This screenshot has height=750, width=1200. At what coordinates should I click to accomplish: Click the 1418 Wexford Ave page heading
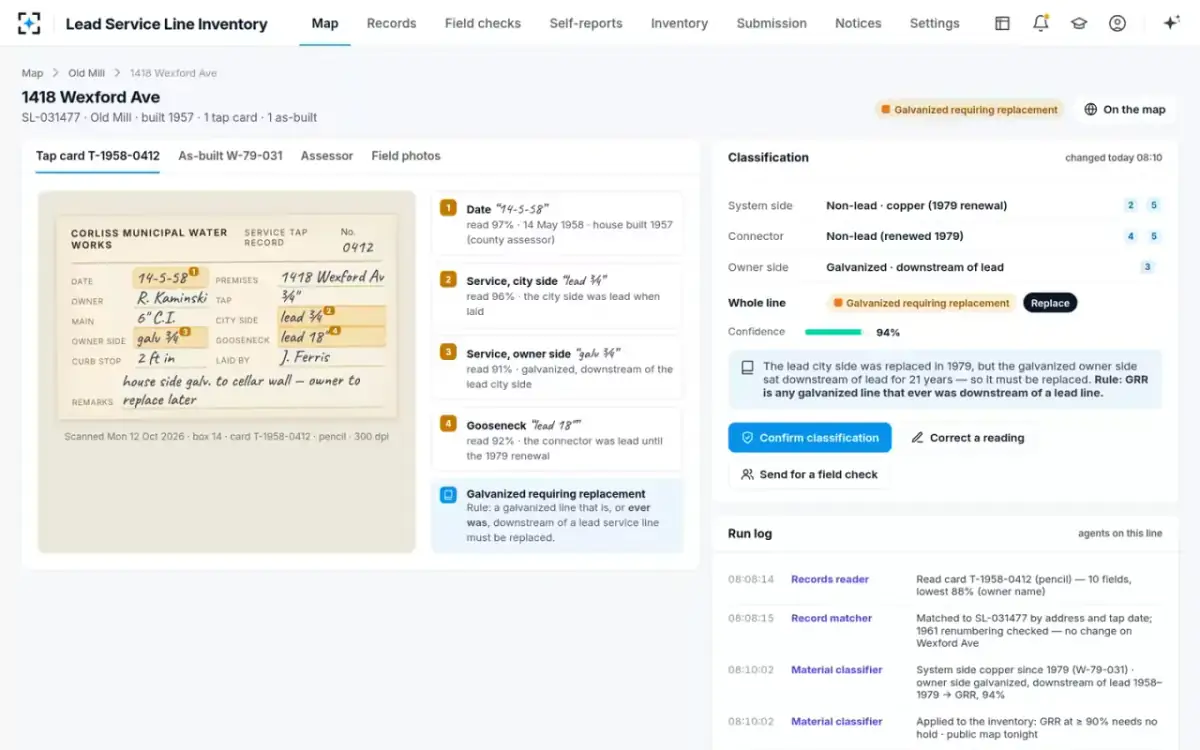coord(91,97)
